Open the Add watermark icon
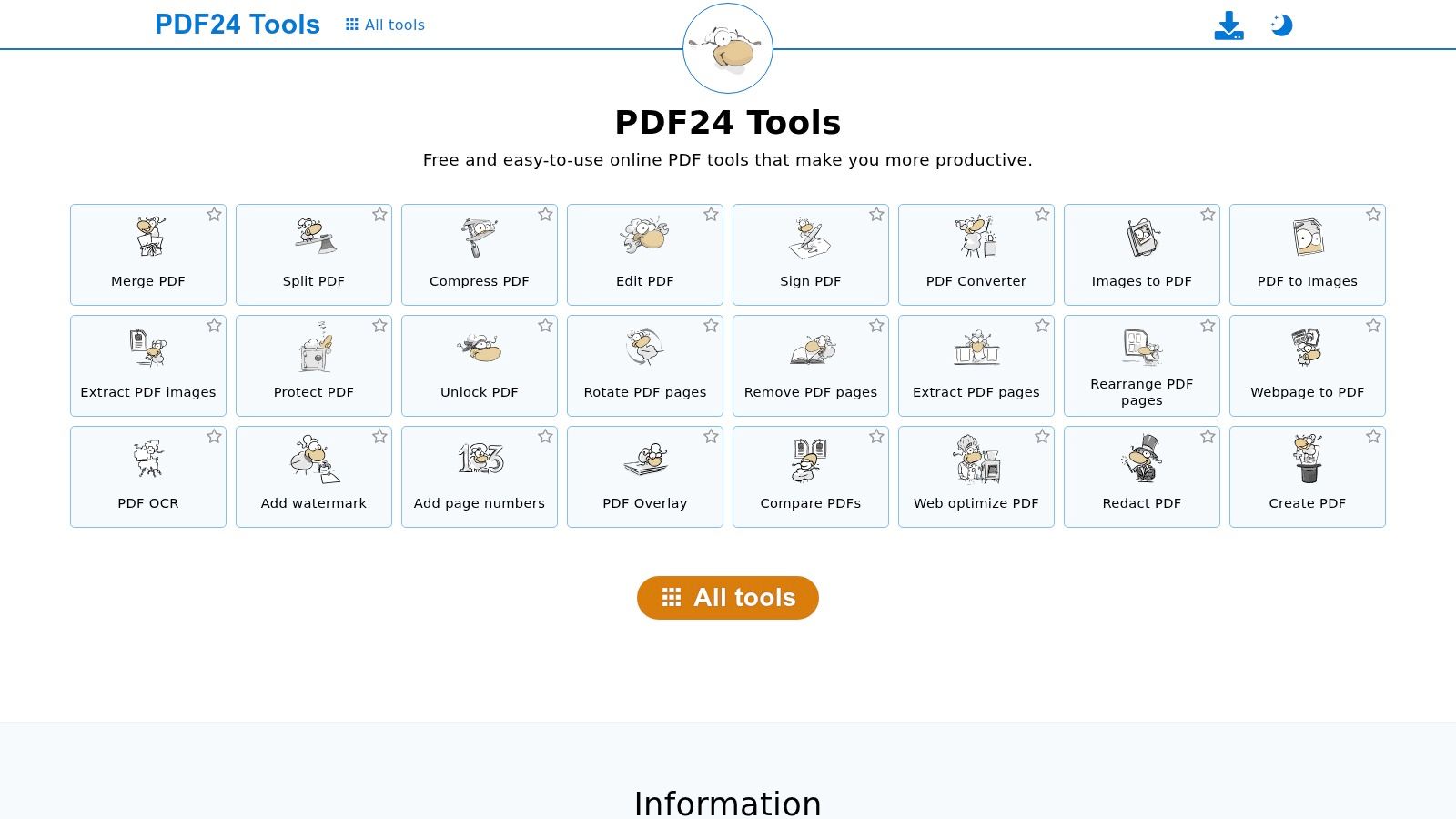This screenshot has width=1456, height=819. click(x=315, y=459)
